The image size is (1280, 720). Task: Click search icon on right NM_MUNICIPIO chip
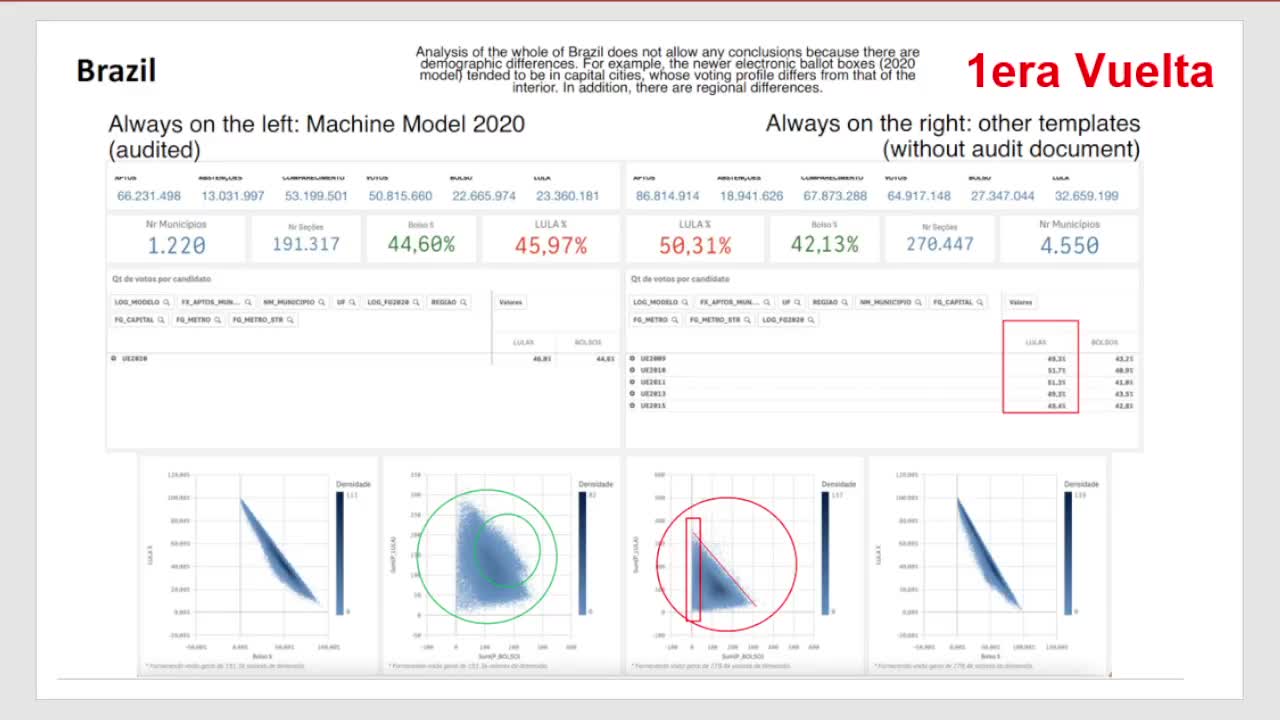(918, 302)
